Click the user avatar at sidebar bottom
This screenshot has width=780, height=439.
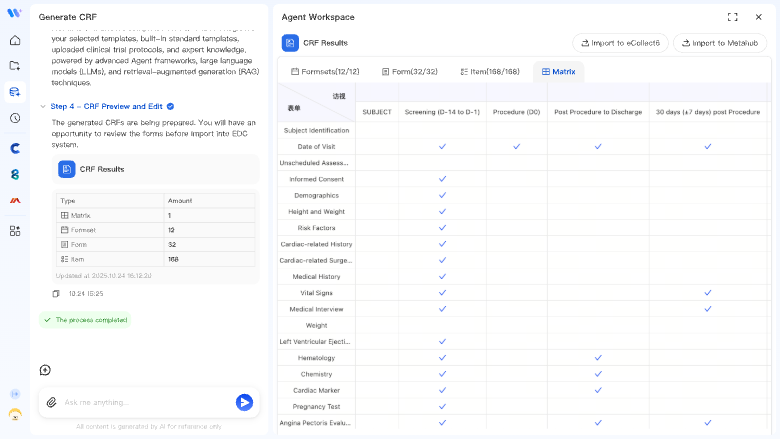click(x=15, y=414)
